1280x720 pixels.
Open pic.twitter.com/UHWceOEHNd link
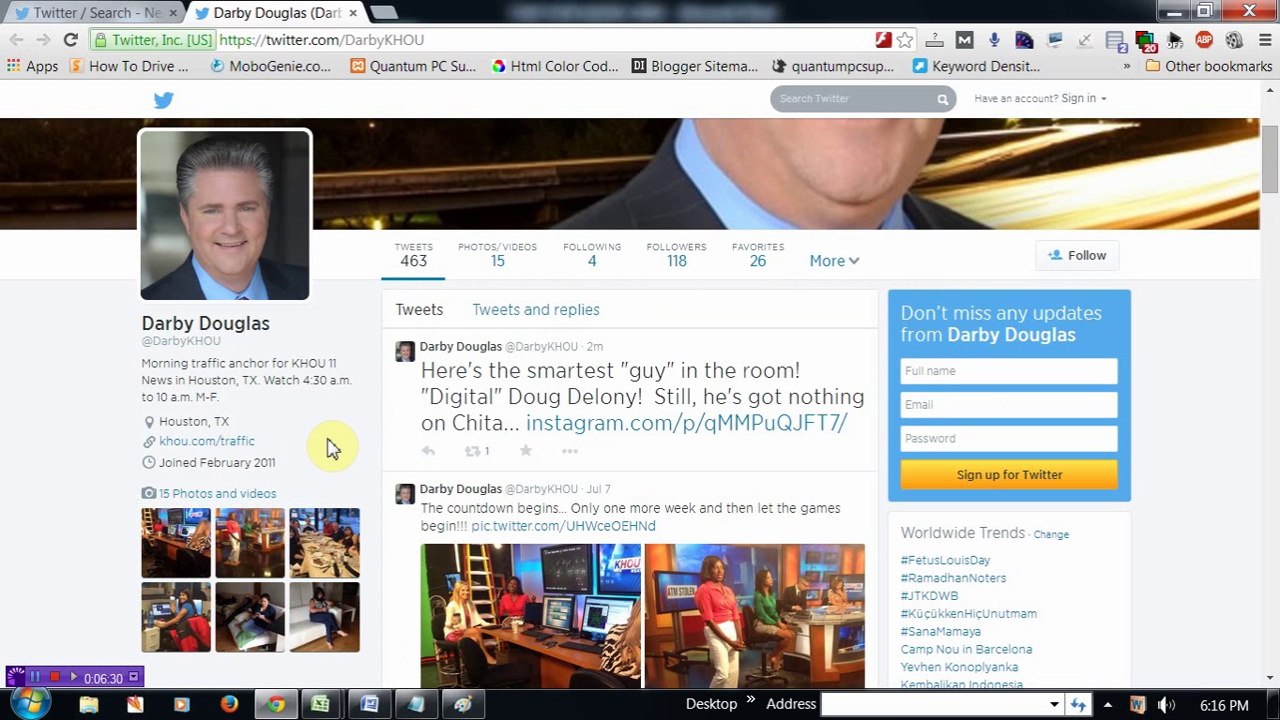click(x=563, y=526)
